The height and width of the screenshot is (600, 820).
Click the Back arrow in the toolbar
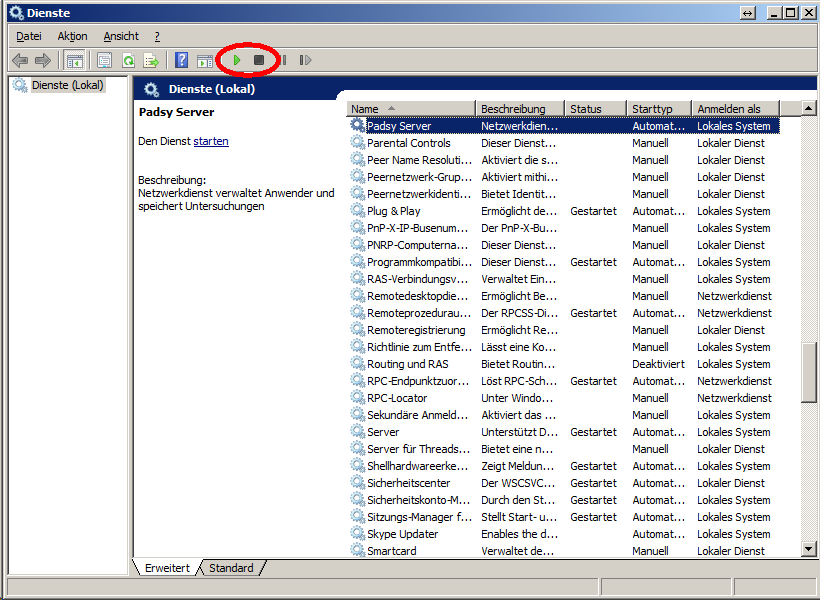(20, 60)
